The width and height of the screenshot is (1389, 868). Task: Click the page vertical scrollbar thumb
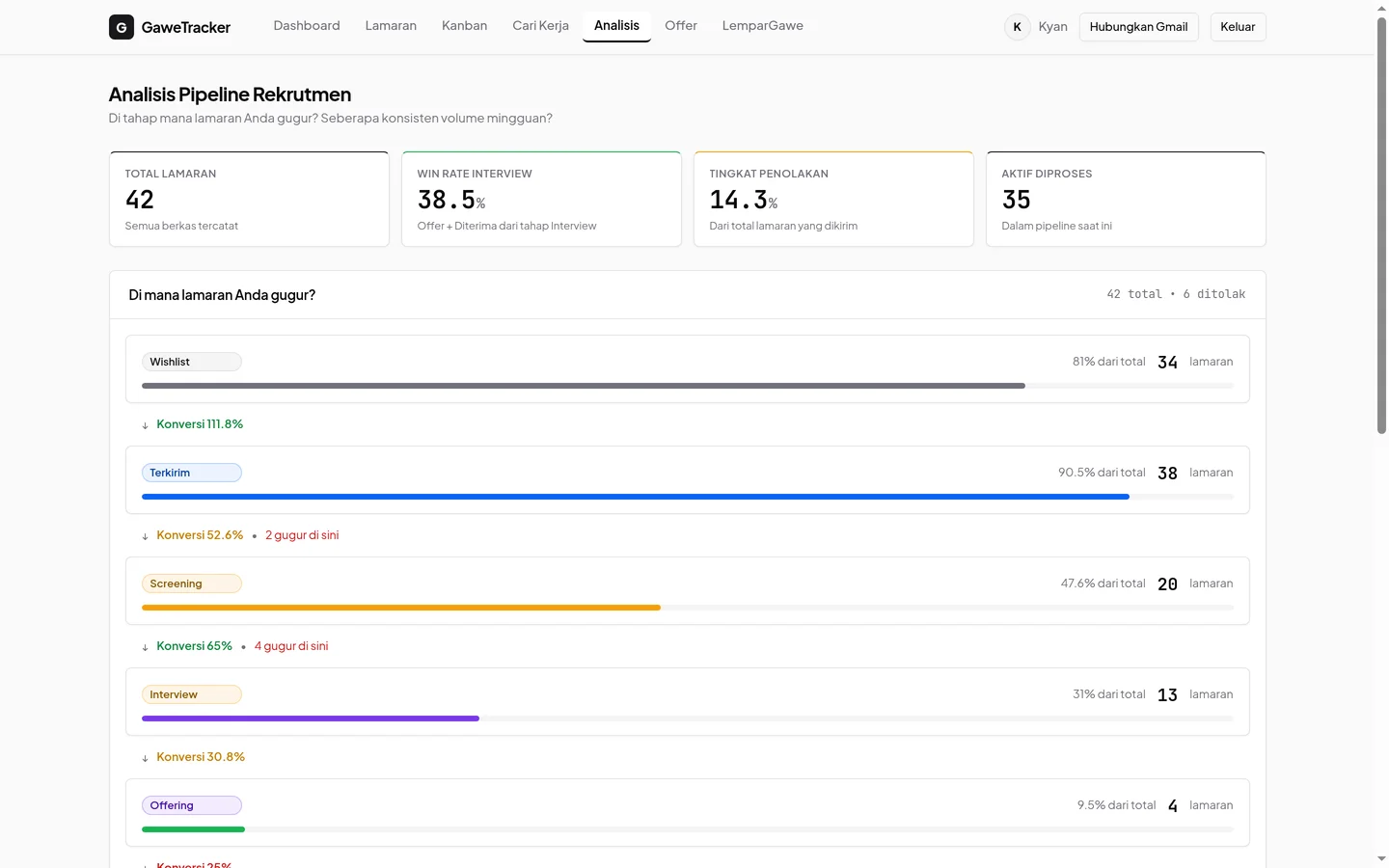(x=1381, y=226)
